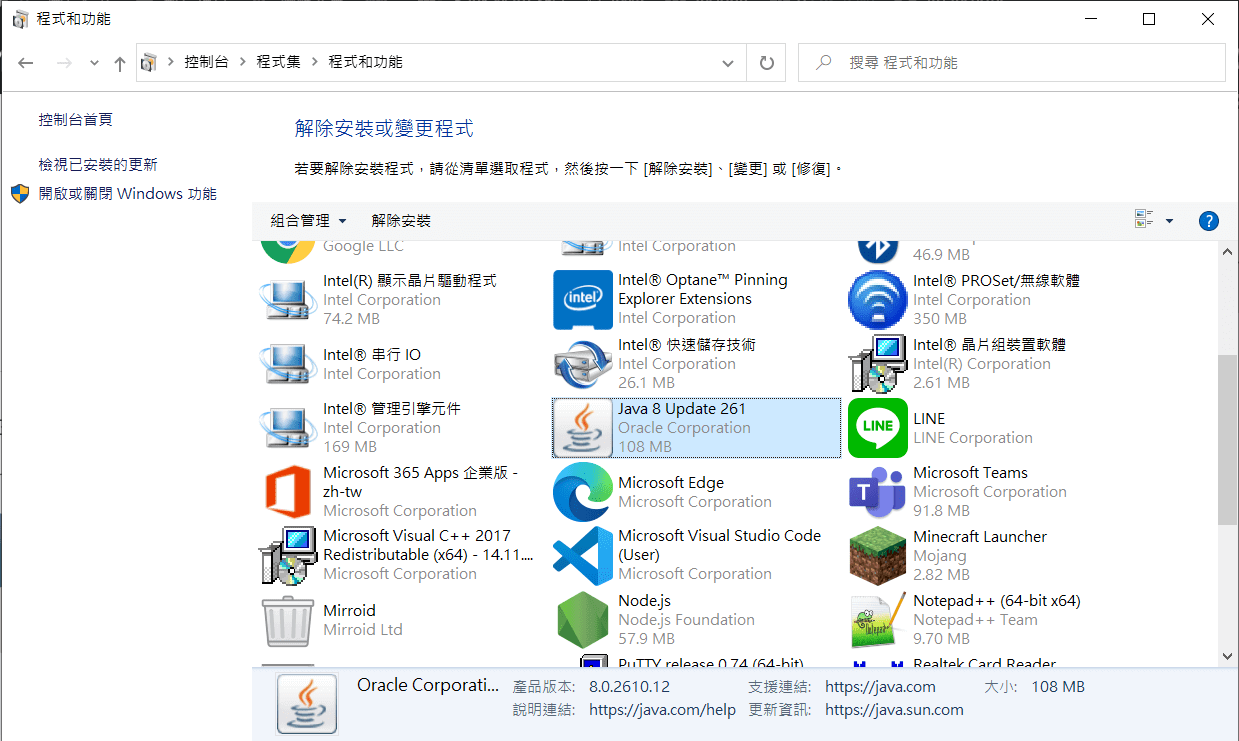1239x741 pixels.
Task: Click the Visual Studio Code icon
Action: [x=583, y=555]
